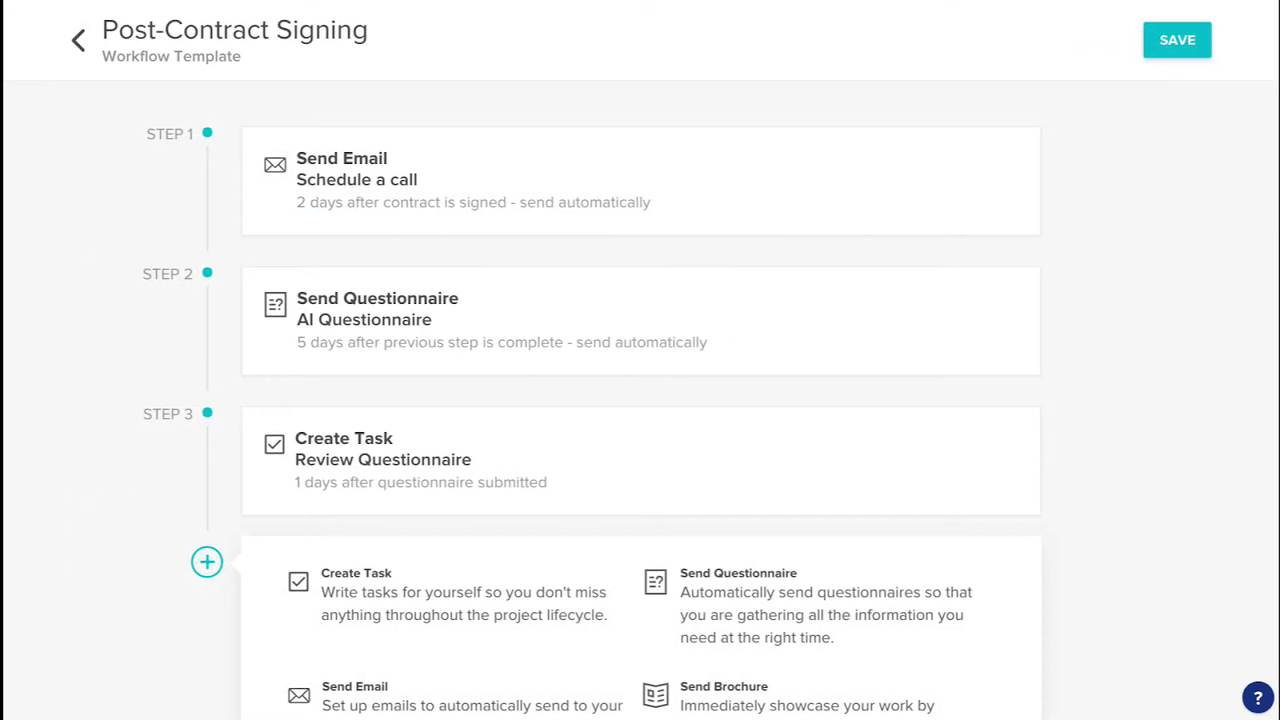
Task: Click the plus circle add step icon
Action: pyautogui.click(x=207, y=562)
